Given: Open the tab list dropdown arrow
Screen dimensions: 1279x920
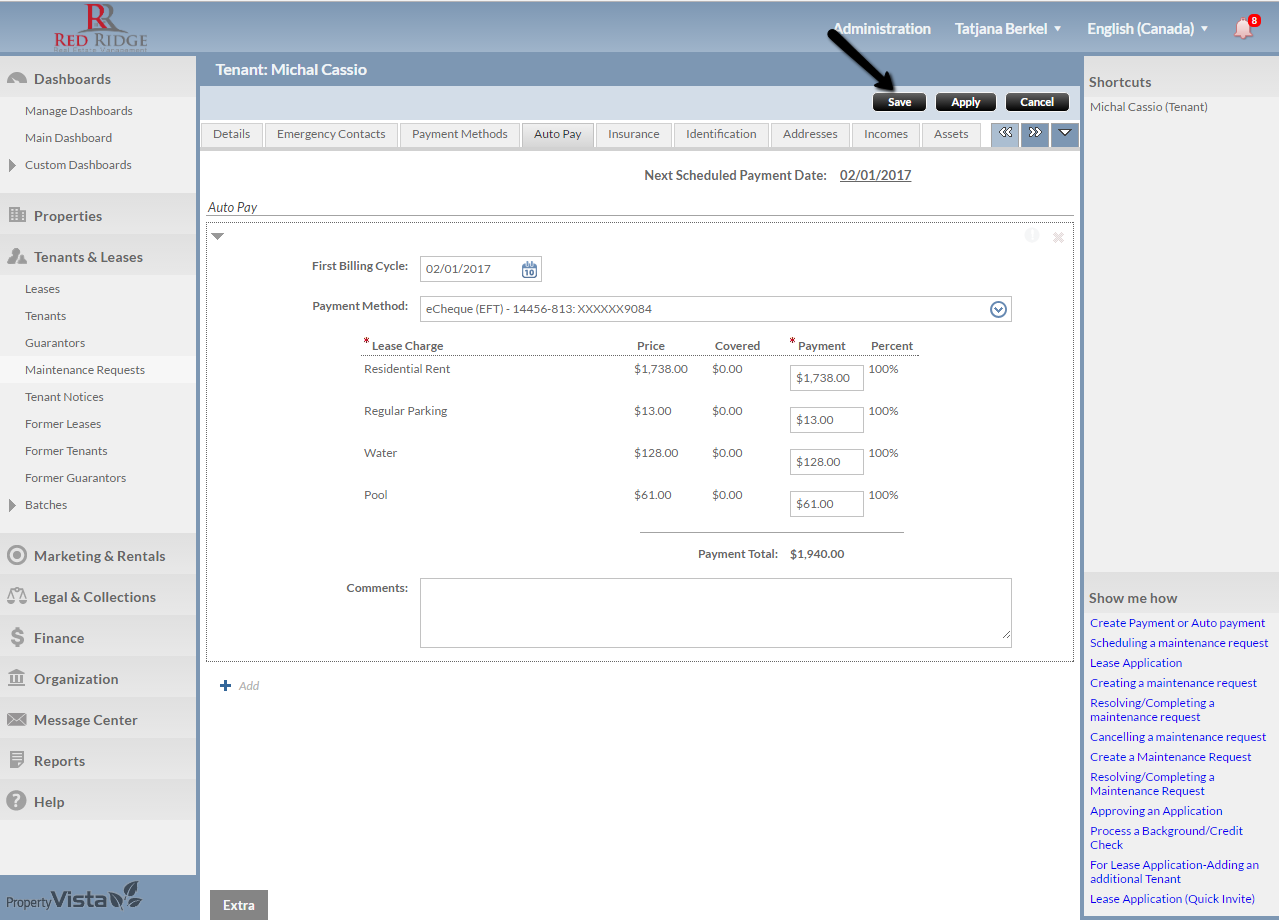Looking at the screenshot, I should tap(1064, 133).
